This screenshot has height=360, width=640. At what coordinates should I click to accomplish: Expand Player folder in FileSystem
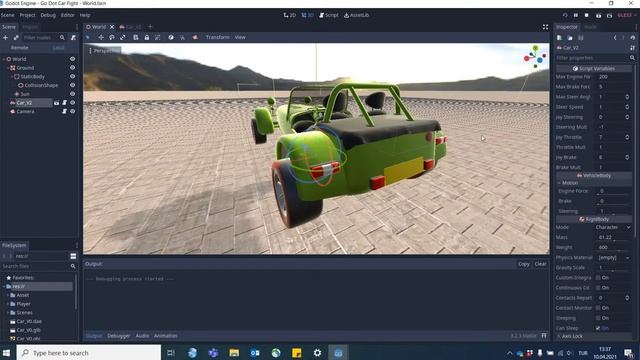point(8,304)
